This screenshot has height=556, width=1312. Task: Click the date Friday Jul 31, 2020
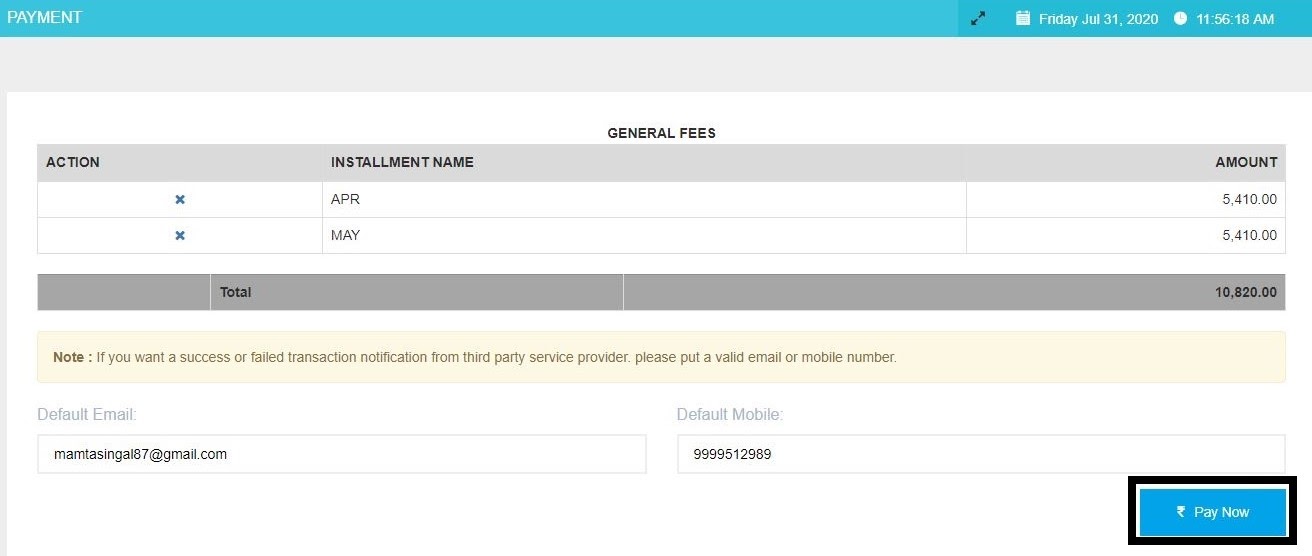(x=1098, y=19)
